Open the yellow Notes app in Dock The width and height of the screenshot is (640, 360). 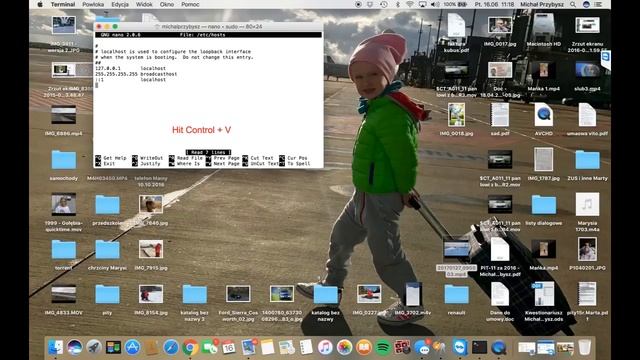click(267, 347)
